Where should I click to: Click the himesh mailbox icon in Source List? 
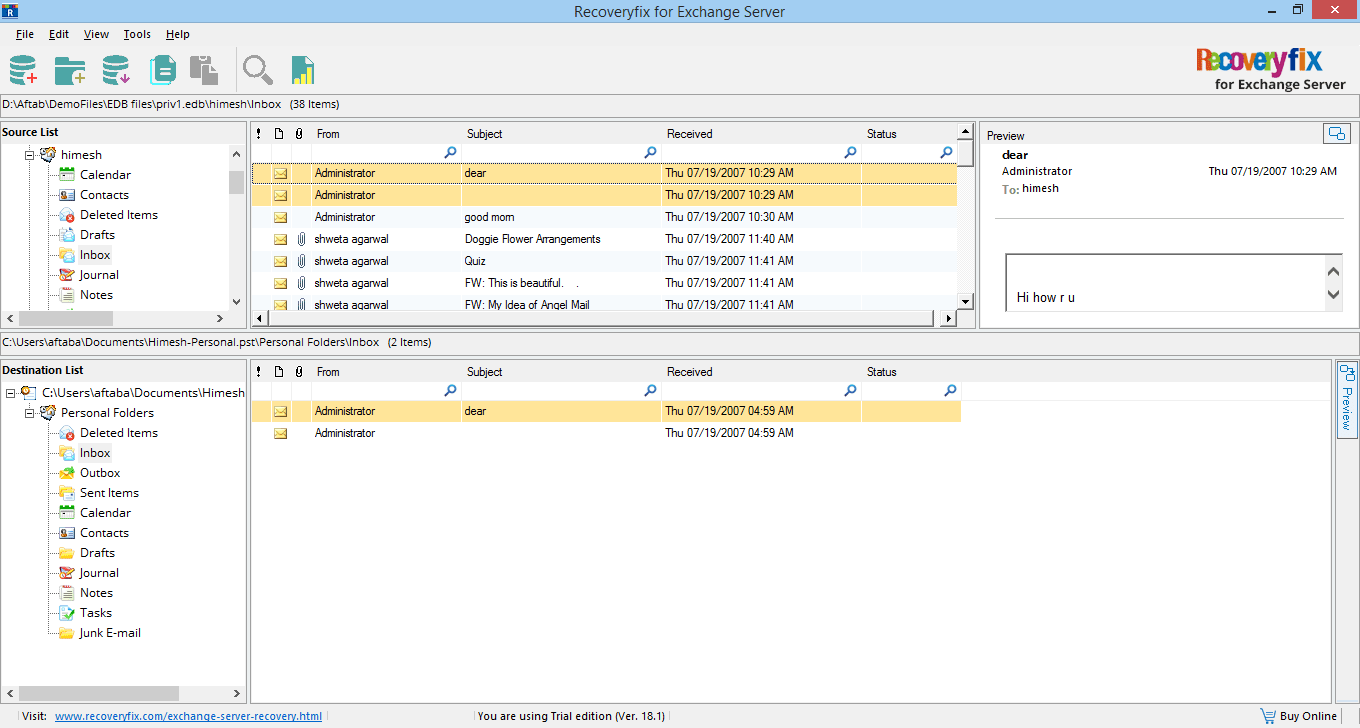point(48,155)
